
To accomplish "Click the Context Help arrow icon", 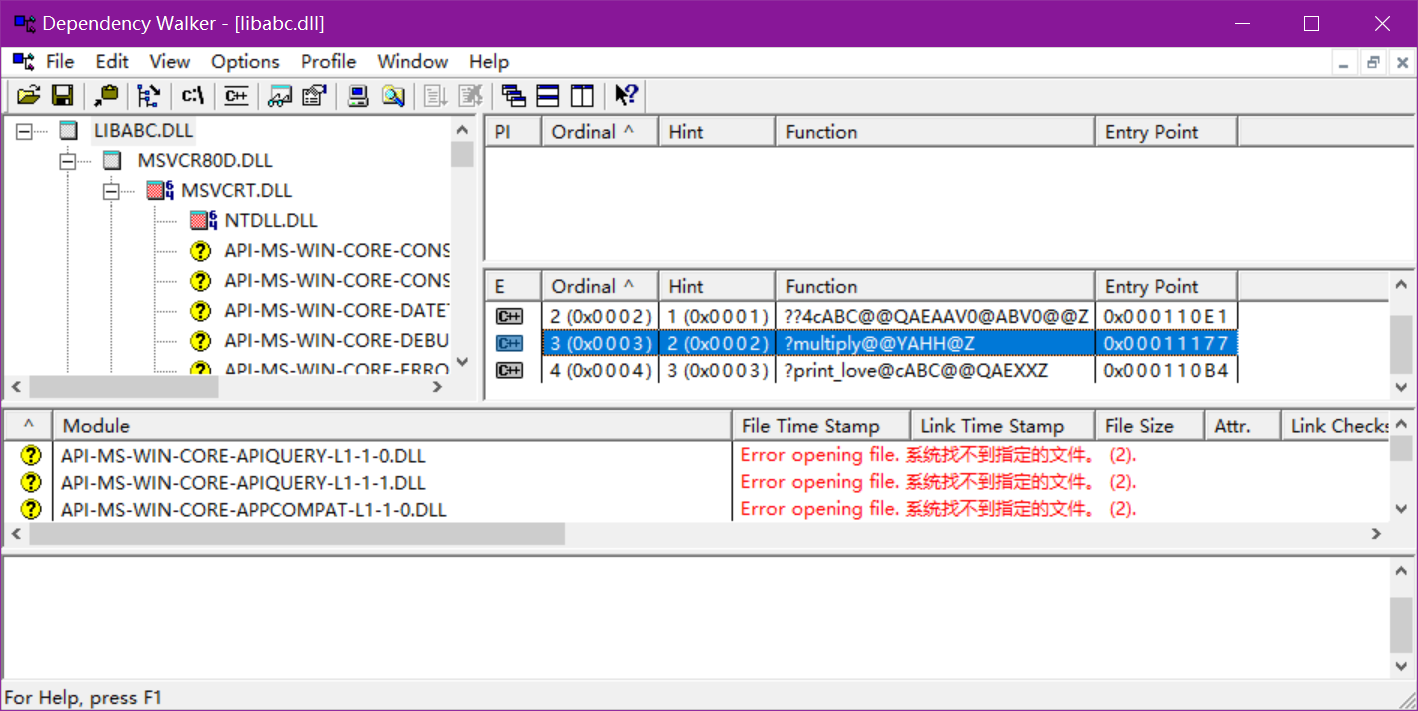I will click(626, 95).
